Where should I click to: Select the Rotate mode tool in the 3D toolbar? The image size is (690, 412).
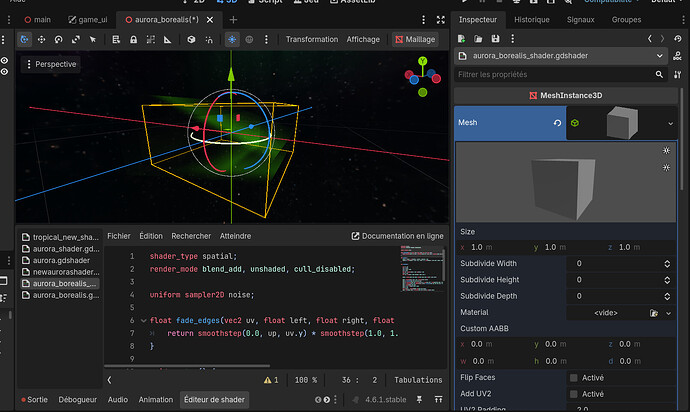pyautogui.click(x=59, y=39)
